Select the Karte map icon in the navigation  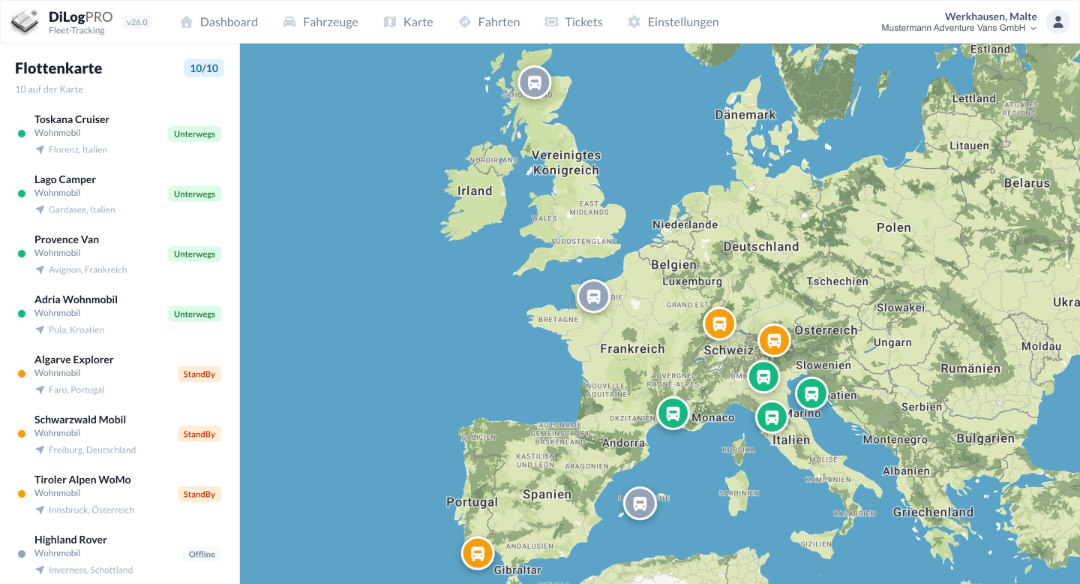click(x=389, y=21)
